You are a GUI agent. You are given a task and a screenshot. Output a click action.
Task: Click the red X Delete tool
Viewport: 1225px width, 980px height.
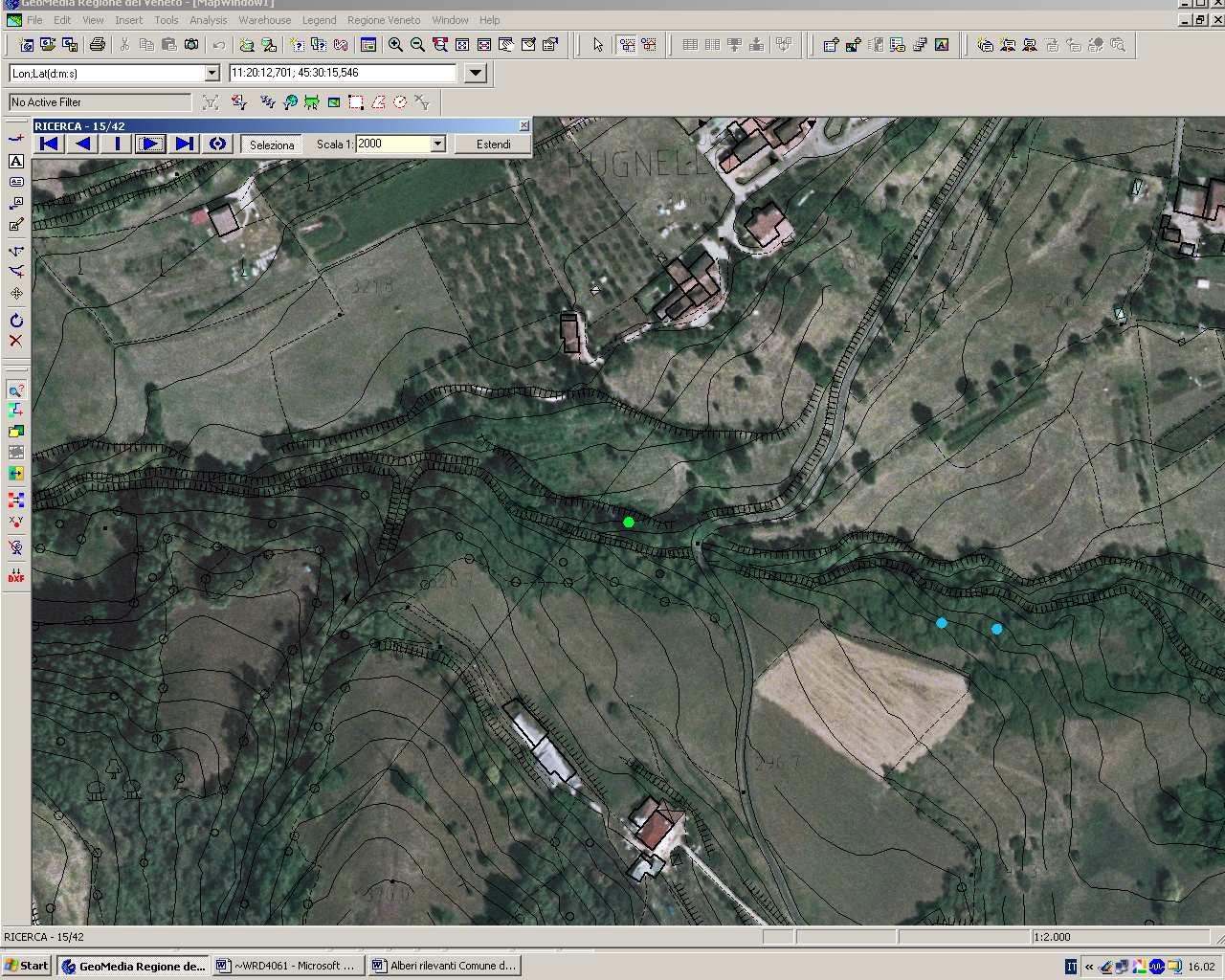coord(16,341)
